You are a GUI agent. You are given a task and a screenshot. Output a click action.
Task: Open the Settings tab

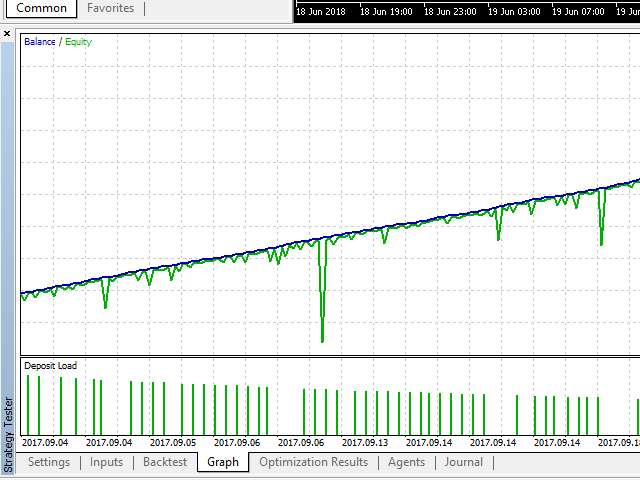pos(49,462)
